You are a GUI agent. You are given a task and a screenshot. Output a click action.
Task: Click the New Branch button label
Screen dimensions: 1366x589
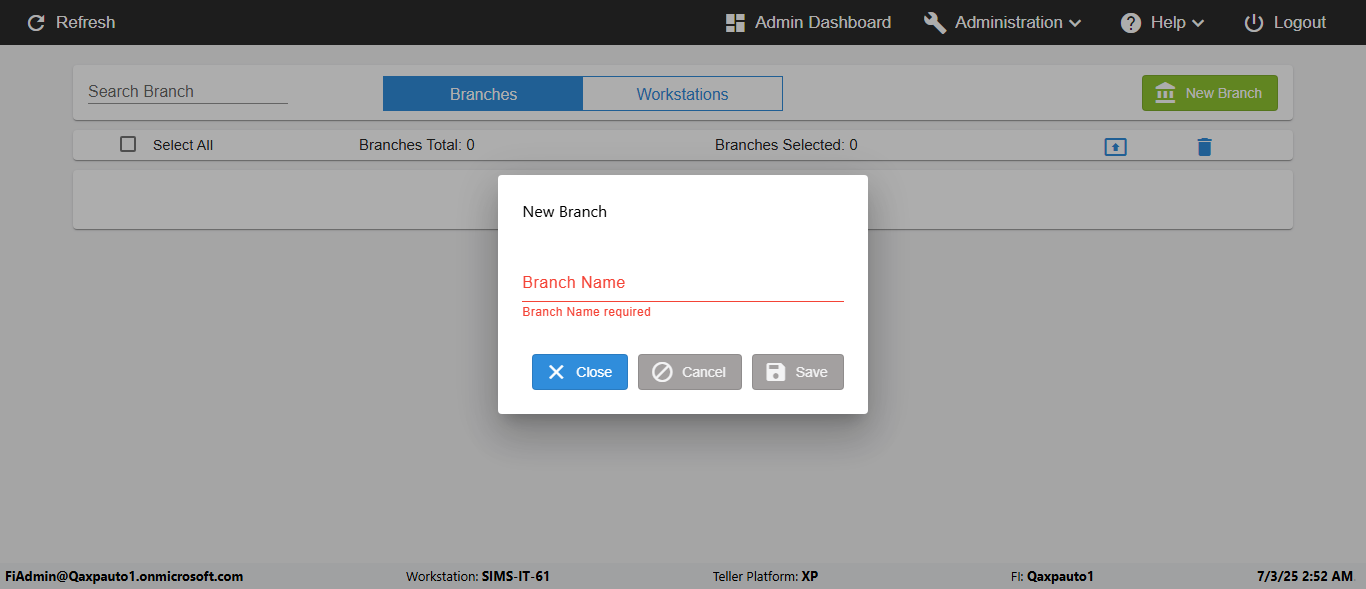click(x=1224, y=93)
